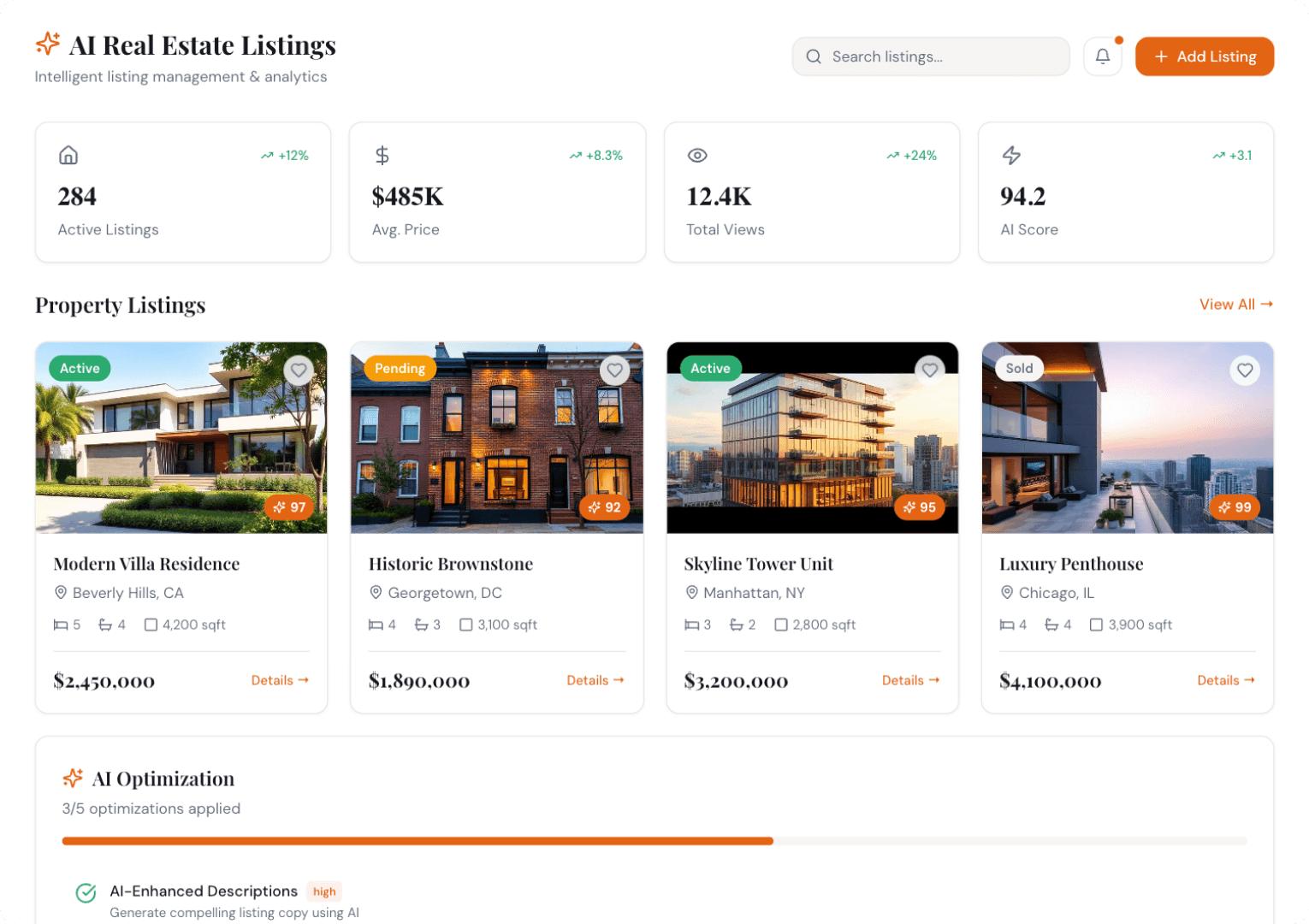Viewport: 1309px width, 924px height.
Task: Open View All property listings
Action: tap(1235, 304)
